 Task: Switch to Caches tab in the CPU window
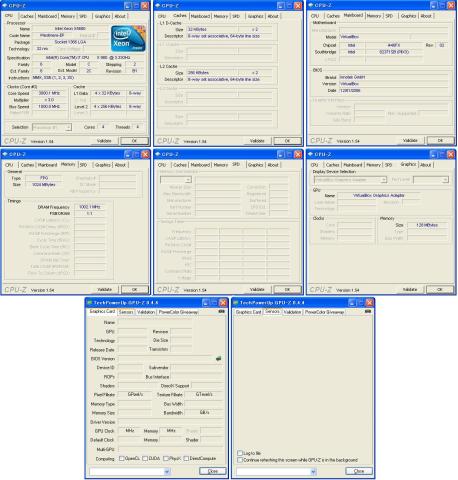coord(27,16)
